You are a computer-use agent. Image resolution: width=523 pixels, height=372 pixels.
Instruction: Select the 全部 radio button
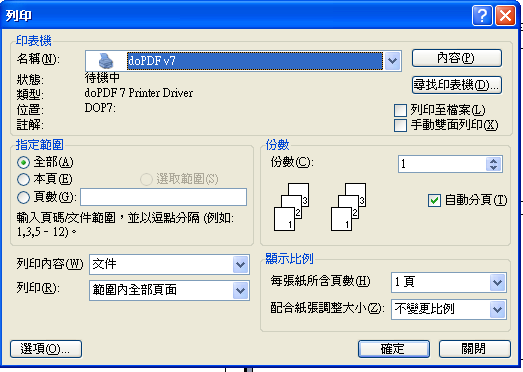(23, 163)
